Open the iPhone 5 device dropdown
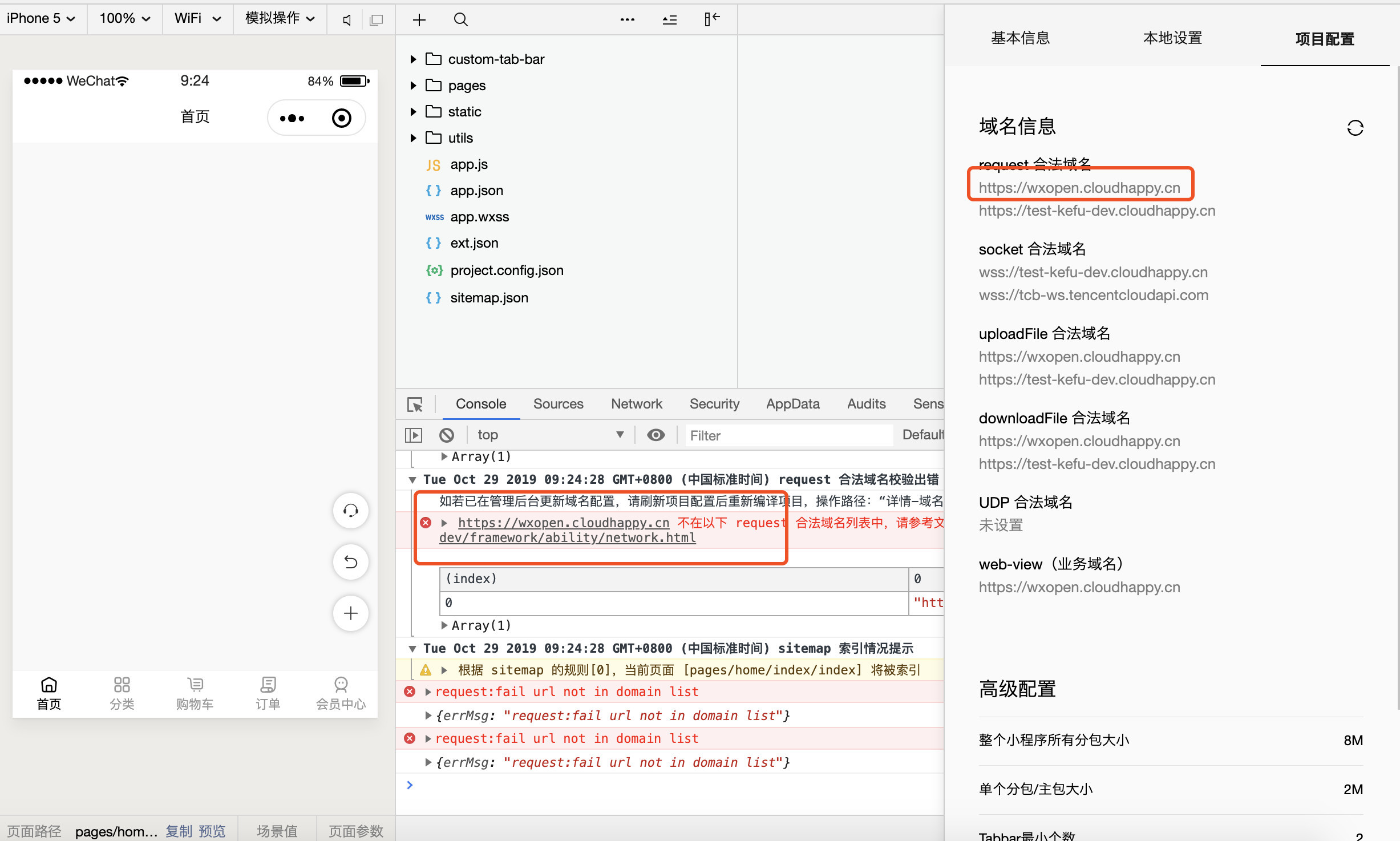The image size is (1400, 841). coord(41,19)
